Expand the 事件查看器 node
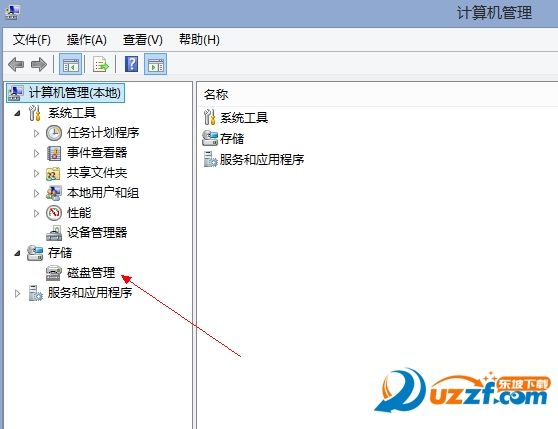 36,153
